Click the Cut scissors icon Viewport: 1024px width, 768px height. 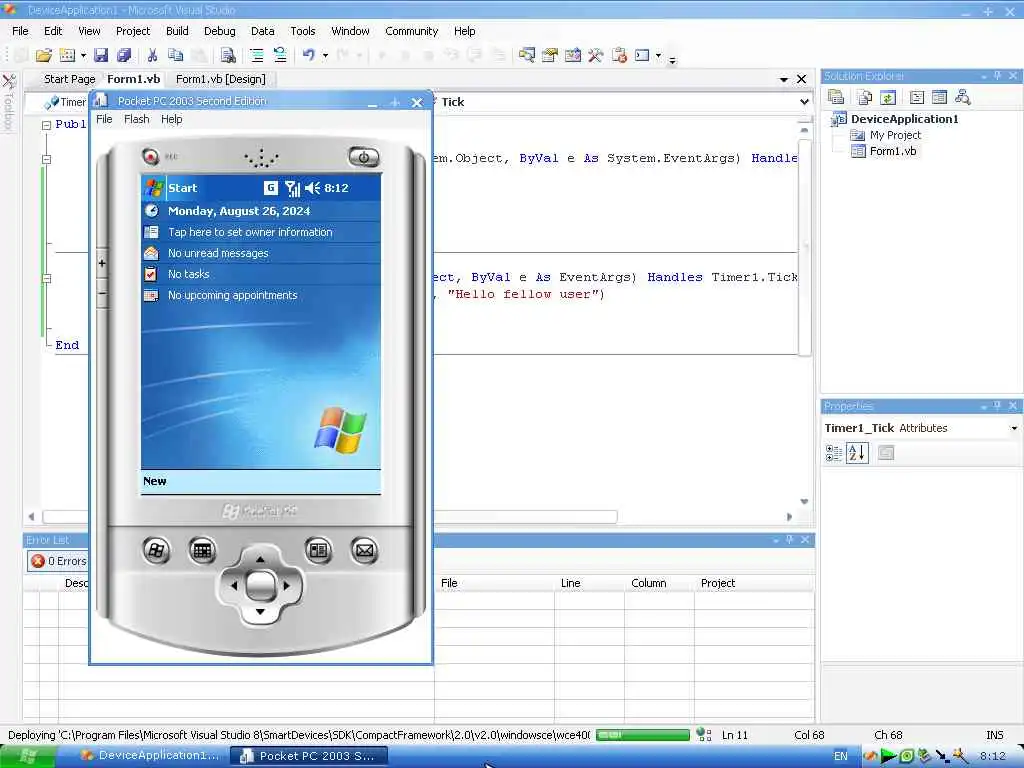152,56
